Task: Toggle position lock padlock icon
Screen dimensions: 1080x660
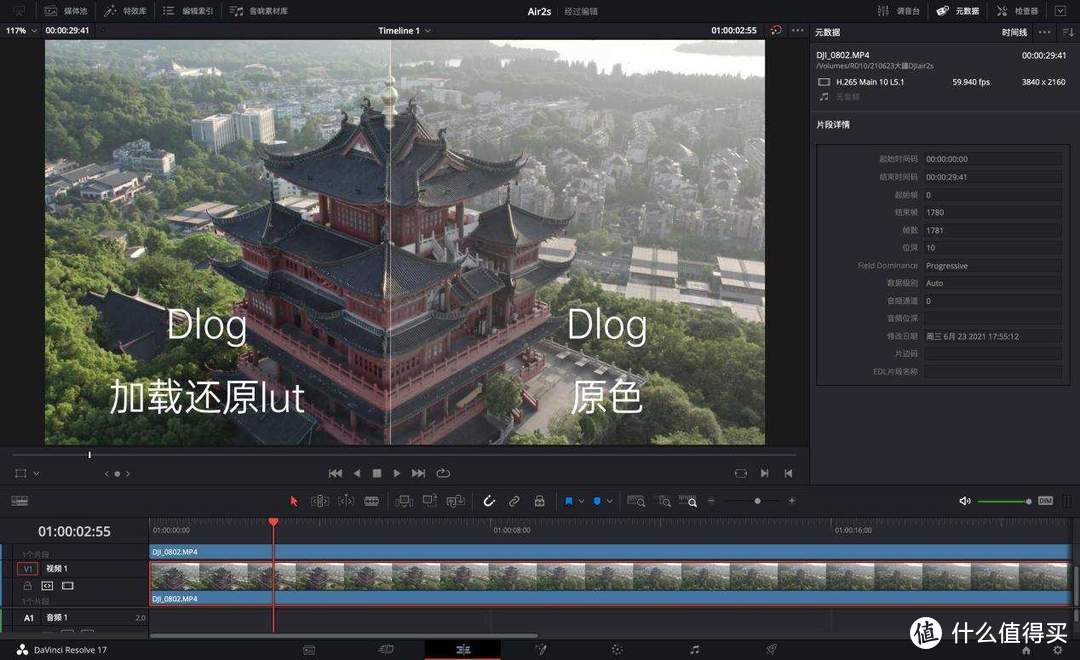Action: [539, 501]
